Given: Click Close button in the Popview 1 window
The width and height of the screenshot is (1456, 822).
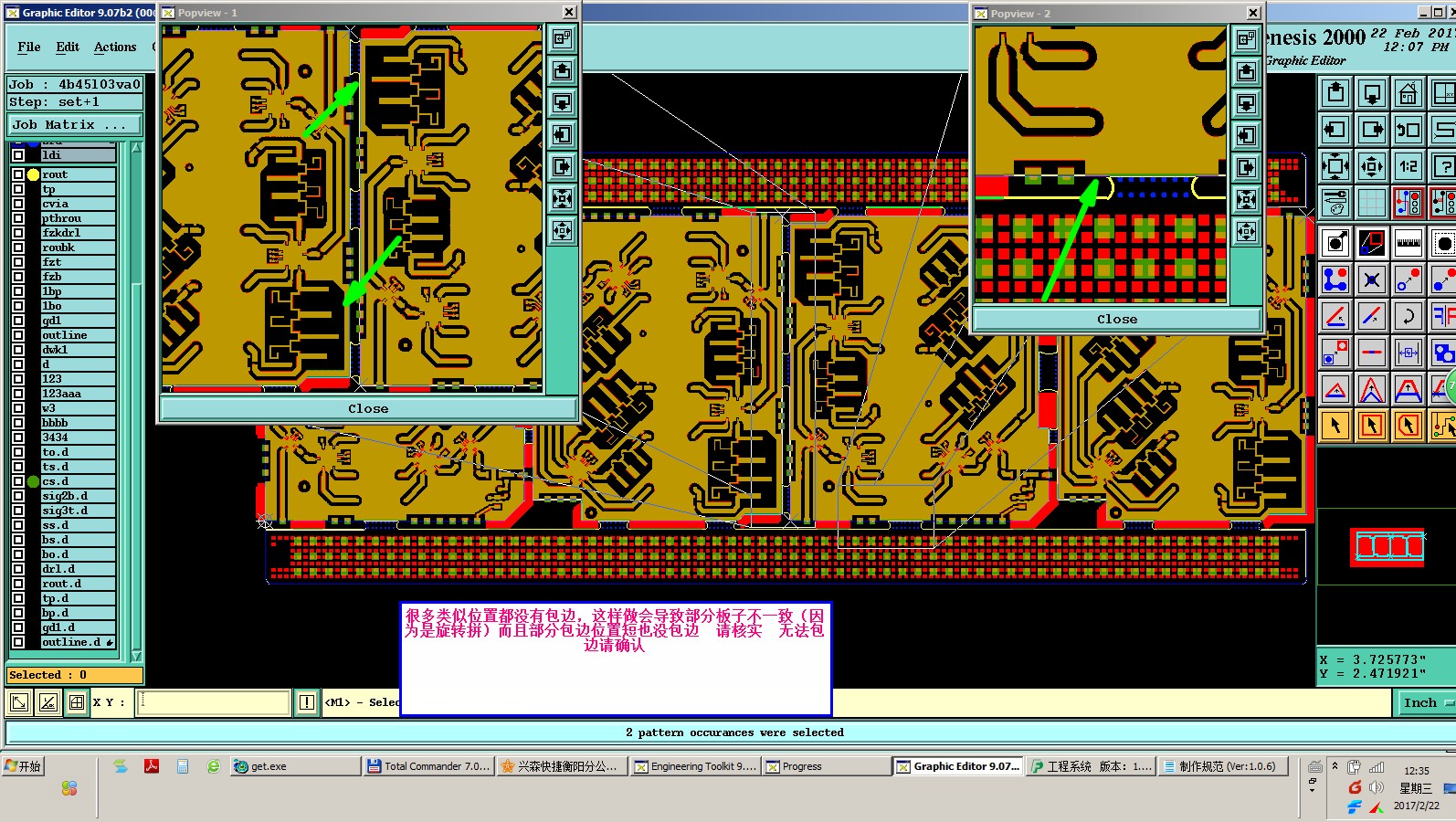Looking at the screenshot, I should [368, 408].
